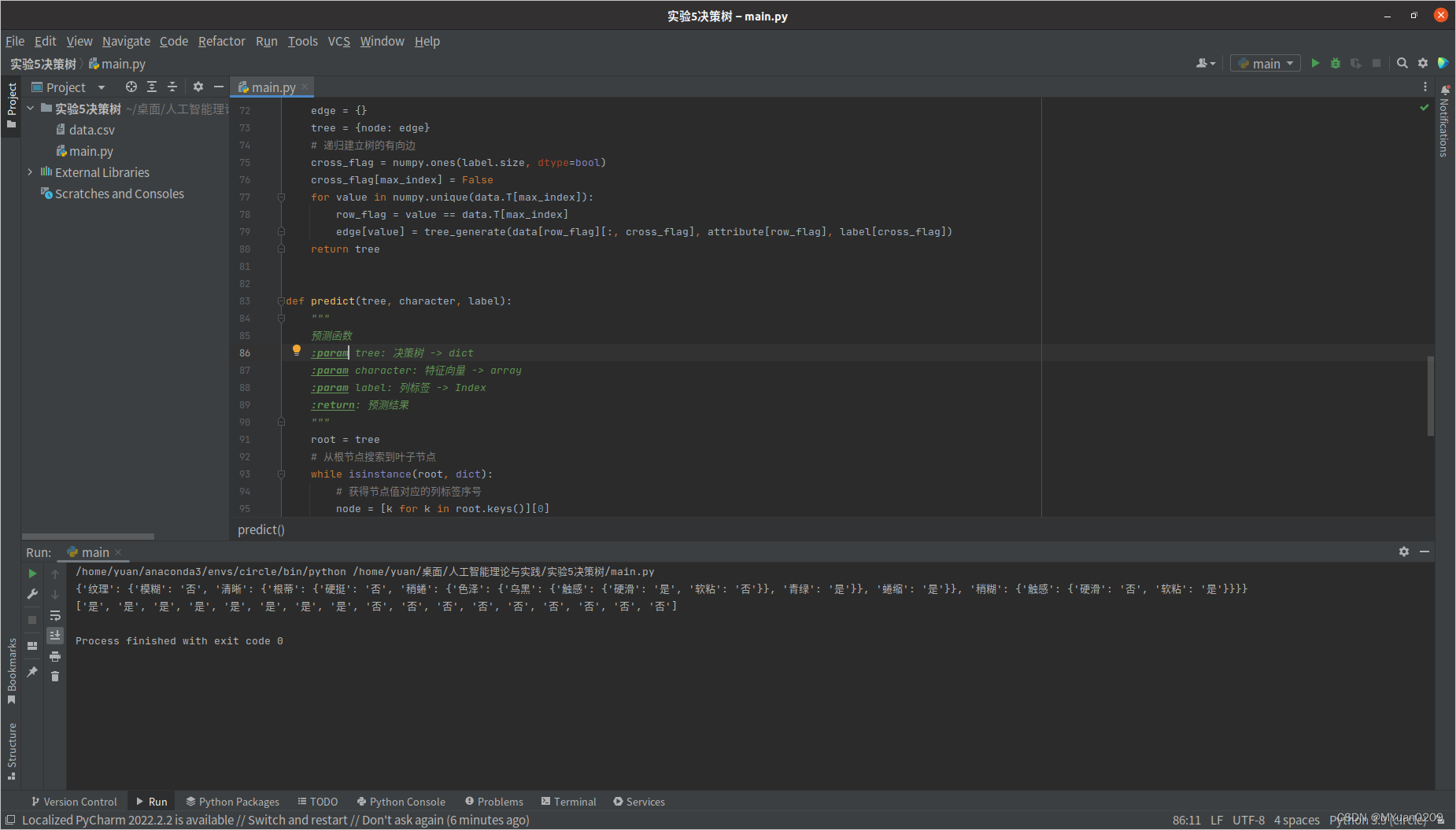Viewport: 1456px width, 830px height.
Task: Open the main run configuration dropdown
Action: coord(1266,63)
